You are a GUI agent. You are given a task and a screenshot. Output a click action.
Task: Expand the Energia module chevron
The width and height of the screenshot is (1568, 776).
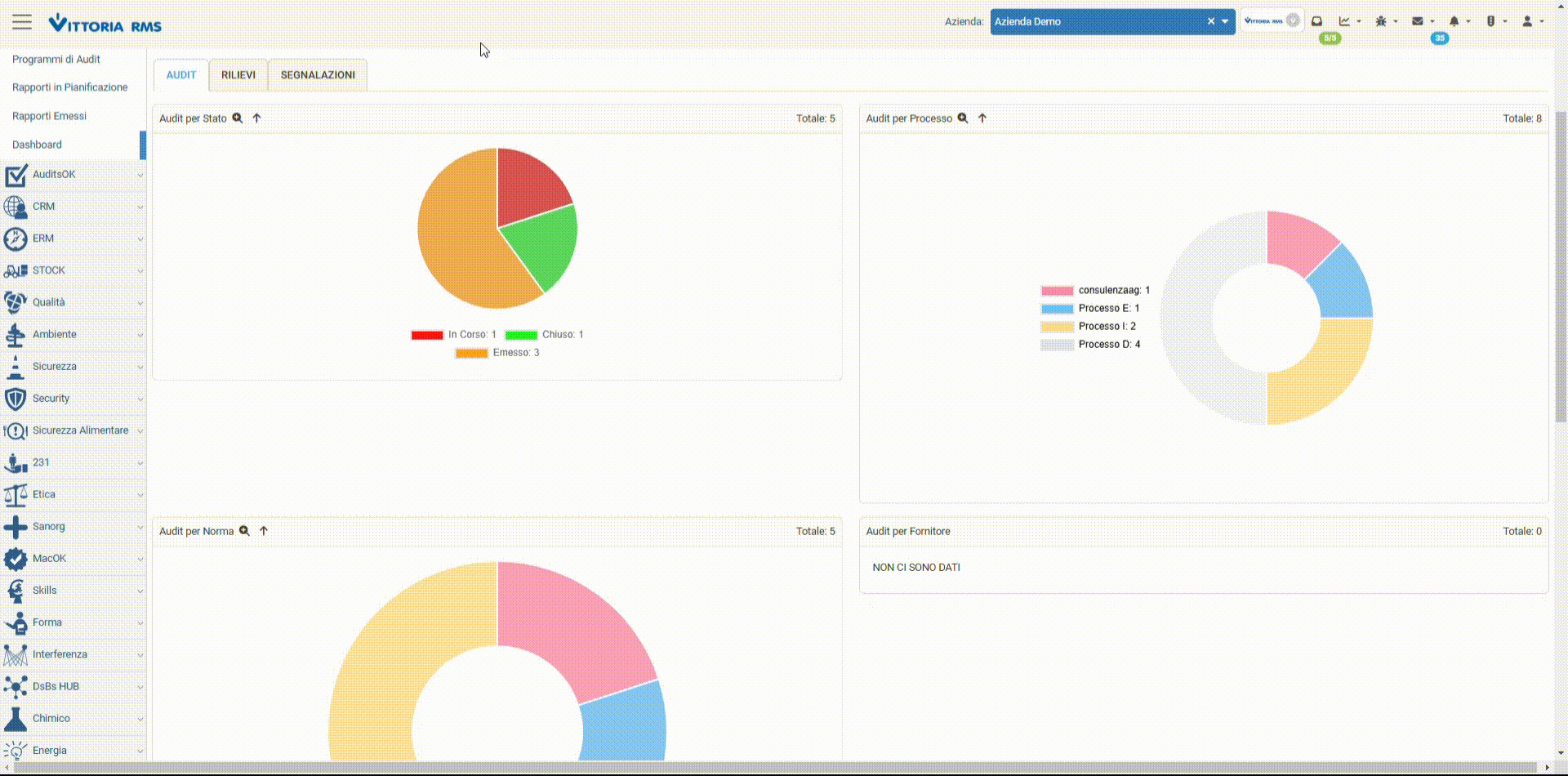140,751
